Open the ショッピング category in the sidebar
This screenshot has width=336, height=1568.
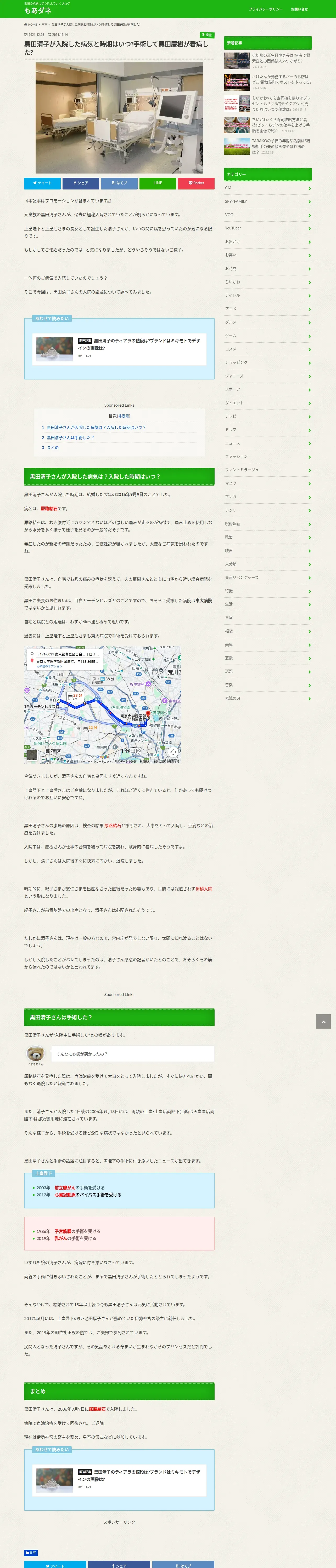point(268,363)
